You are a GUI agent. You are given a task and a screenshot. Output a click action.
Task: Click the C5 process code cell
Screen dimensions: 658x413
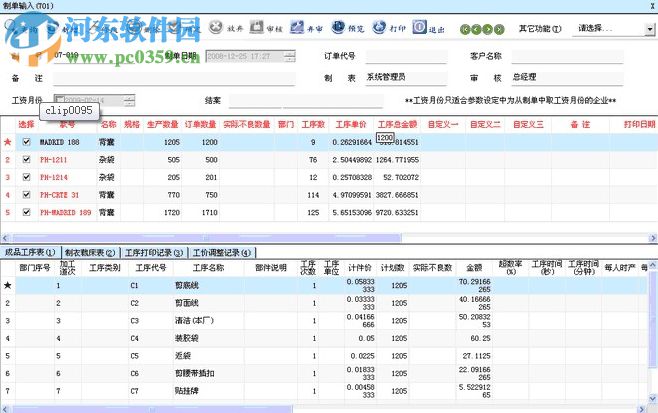point(151,356)
